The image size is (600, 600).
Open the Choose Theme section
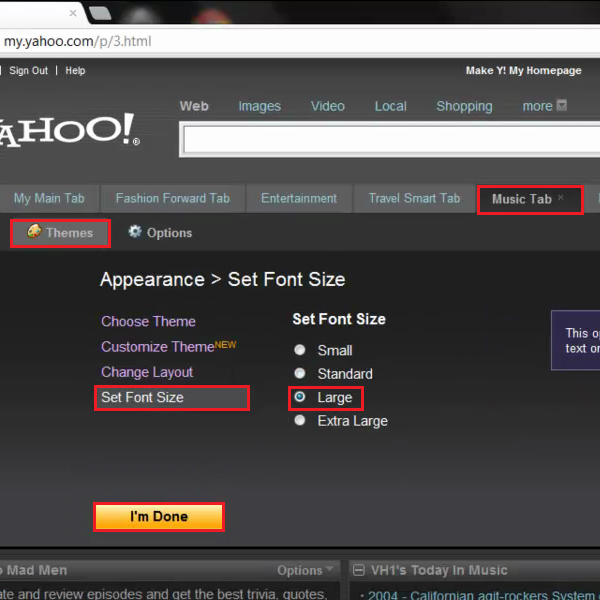point(148,321)
